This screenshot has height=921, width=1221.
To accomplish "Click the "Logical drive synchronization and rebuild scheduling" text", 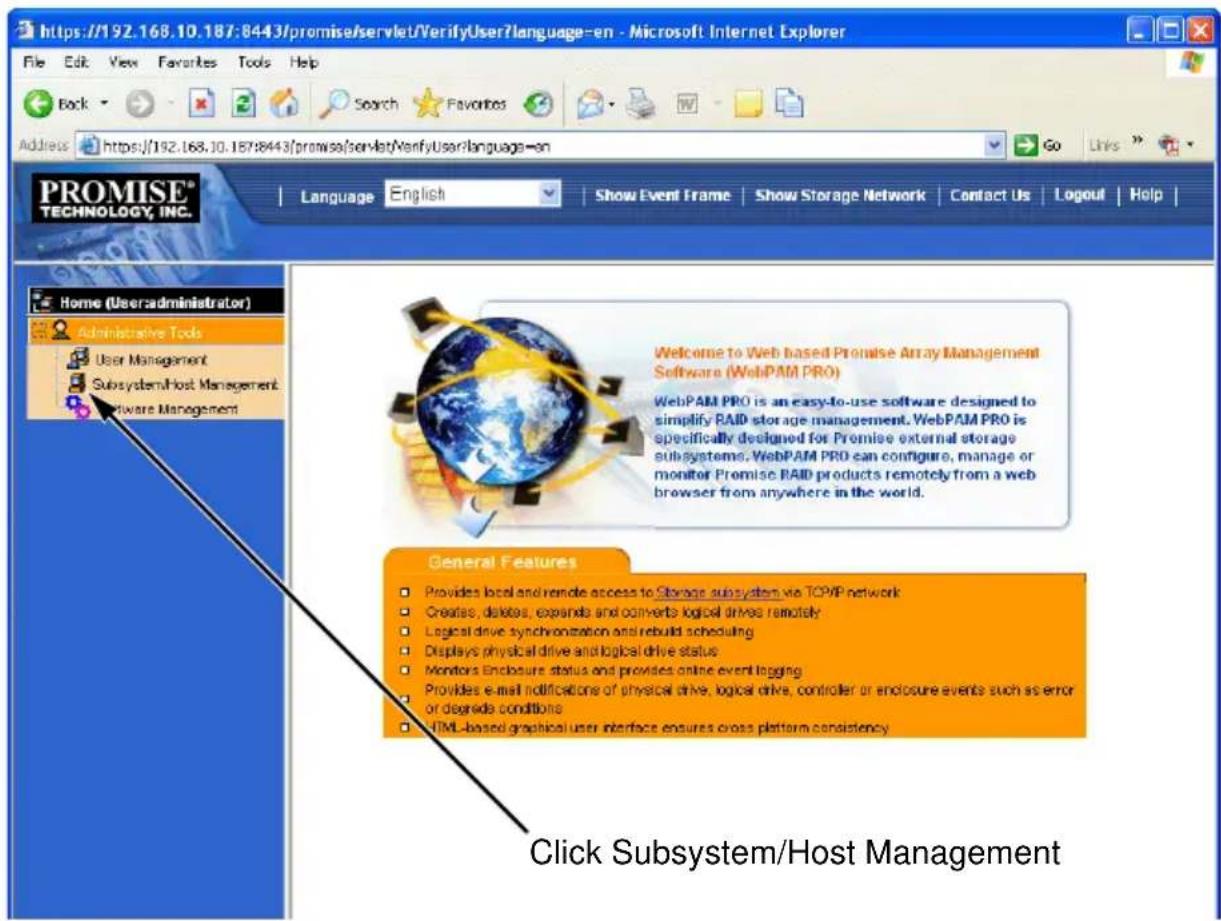I will coord(589,632).
